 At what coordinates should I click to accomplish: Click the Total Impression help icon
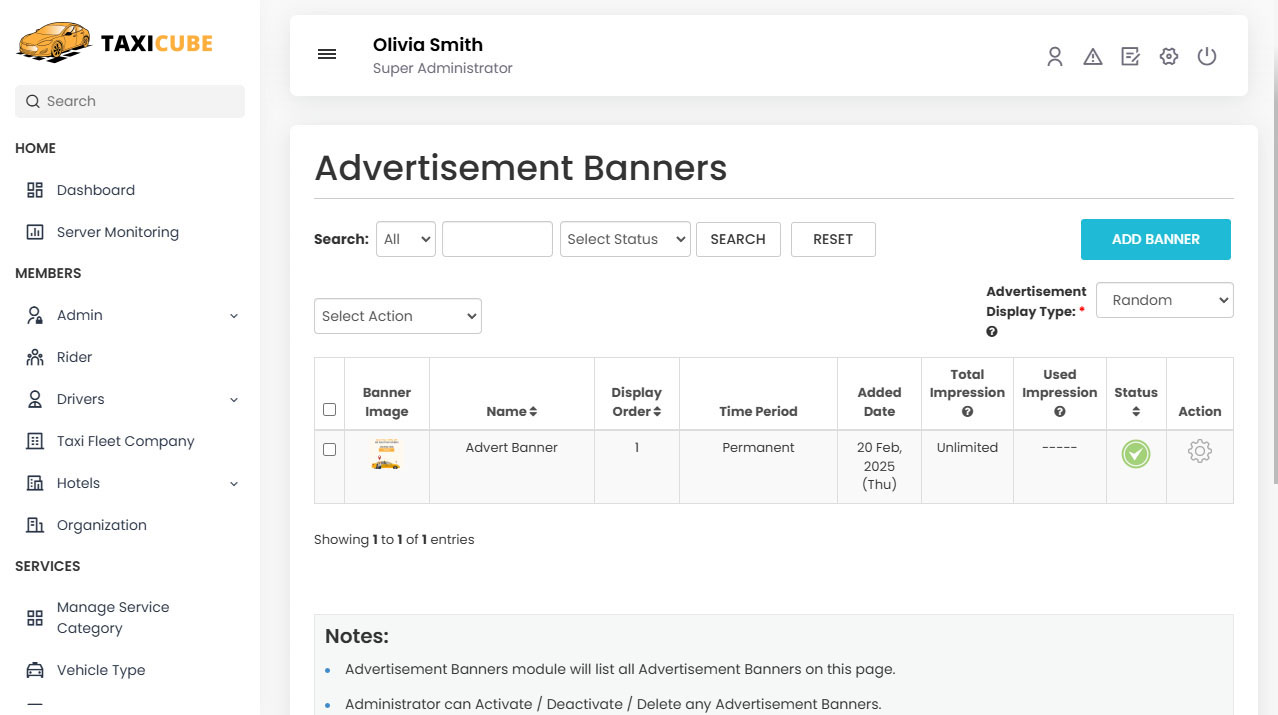click(967, 412)
